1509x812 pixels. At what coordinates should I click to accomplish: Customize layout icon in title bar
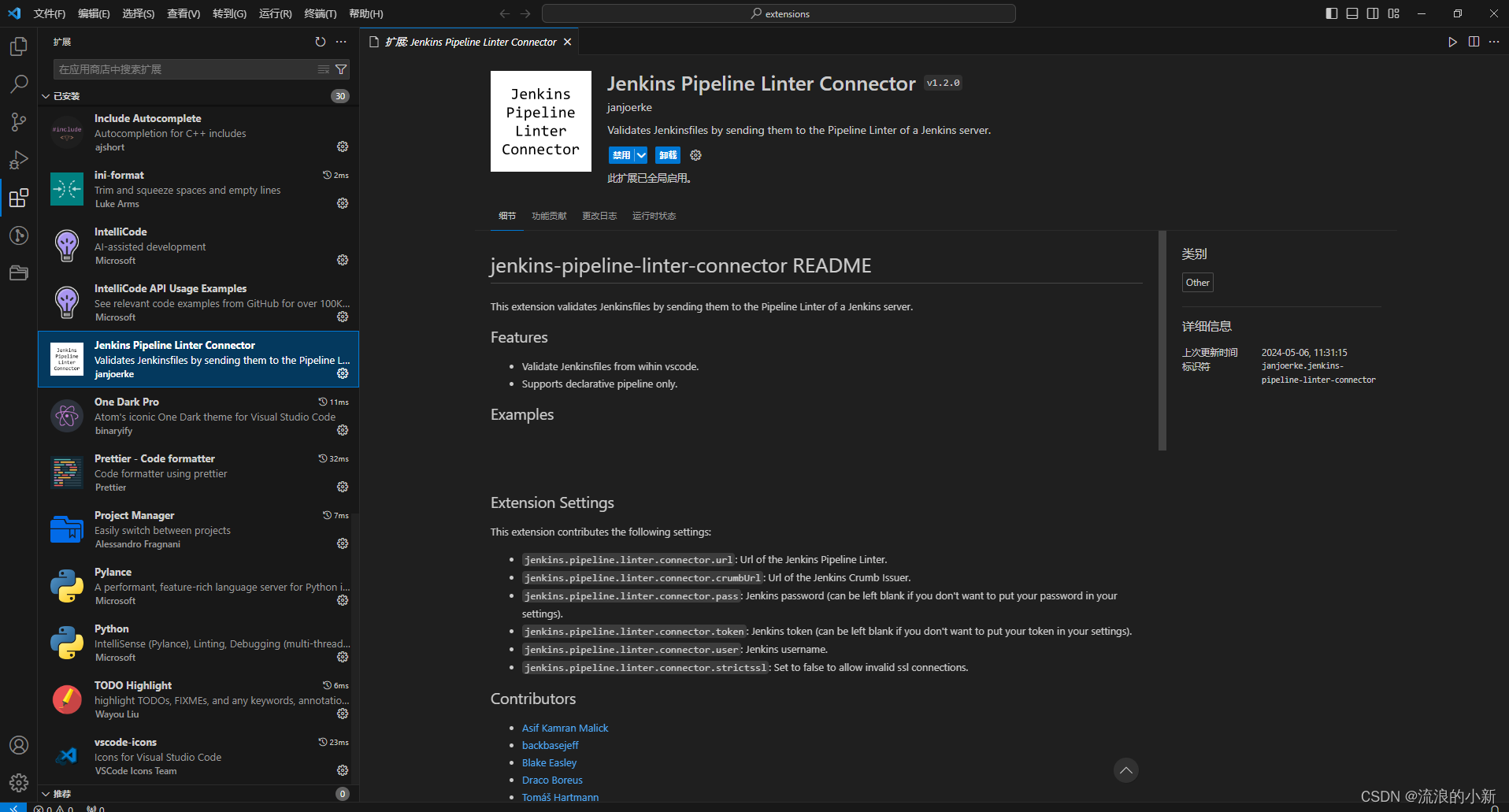[1393, 13]
